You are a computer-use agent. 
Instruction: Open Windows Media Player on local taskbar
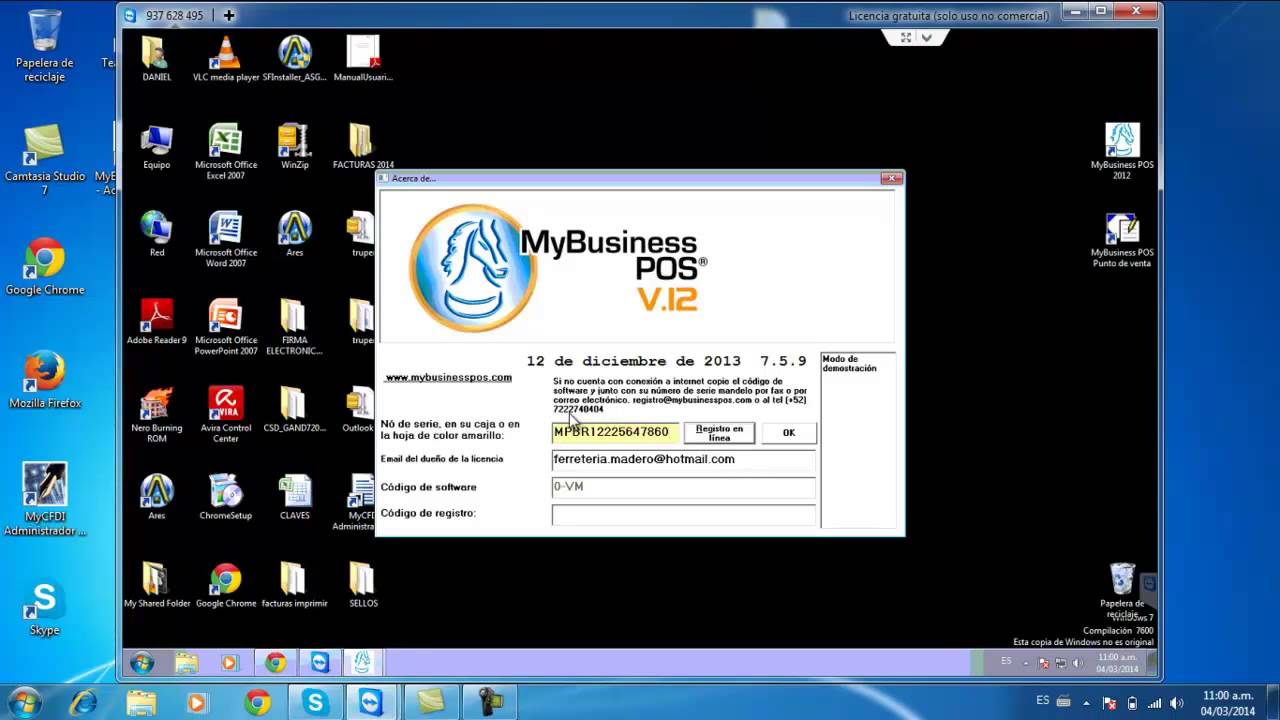(197, 702)
